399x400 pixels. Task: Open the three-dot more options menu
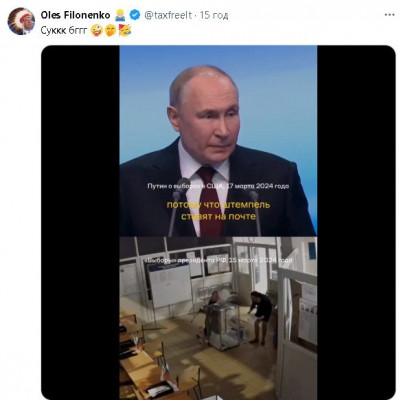click(x=389, y=15)
